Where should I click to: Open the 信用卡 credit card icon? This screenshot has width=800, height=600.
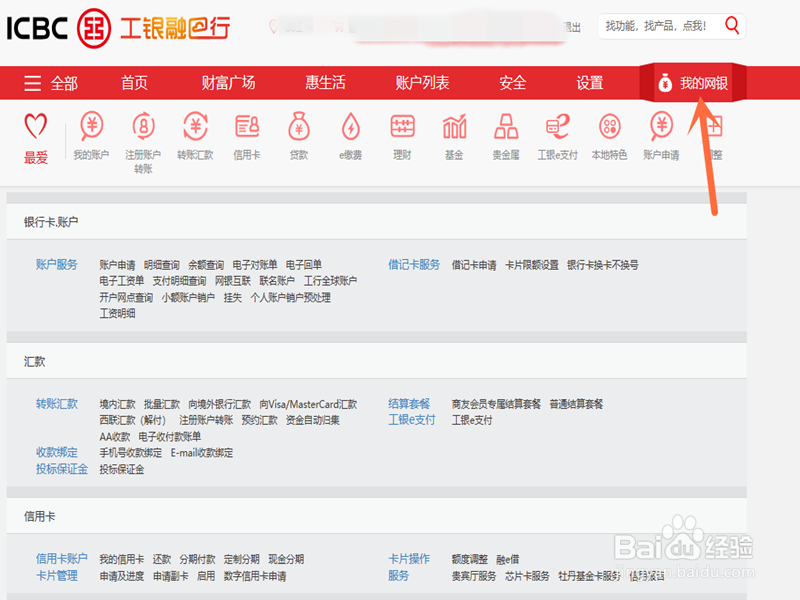247,128
